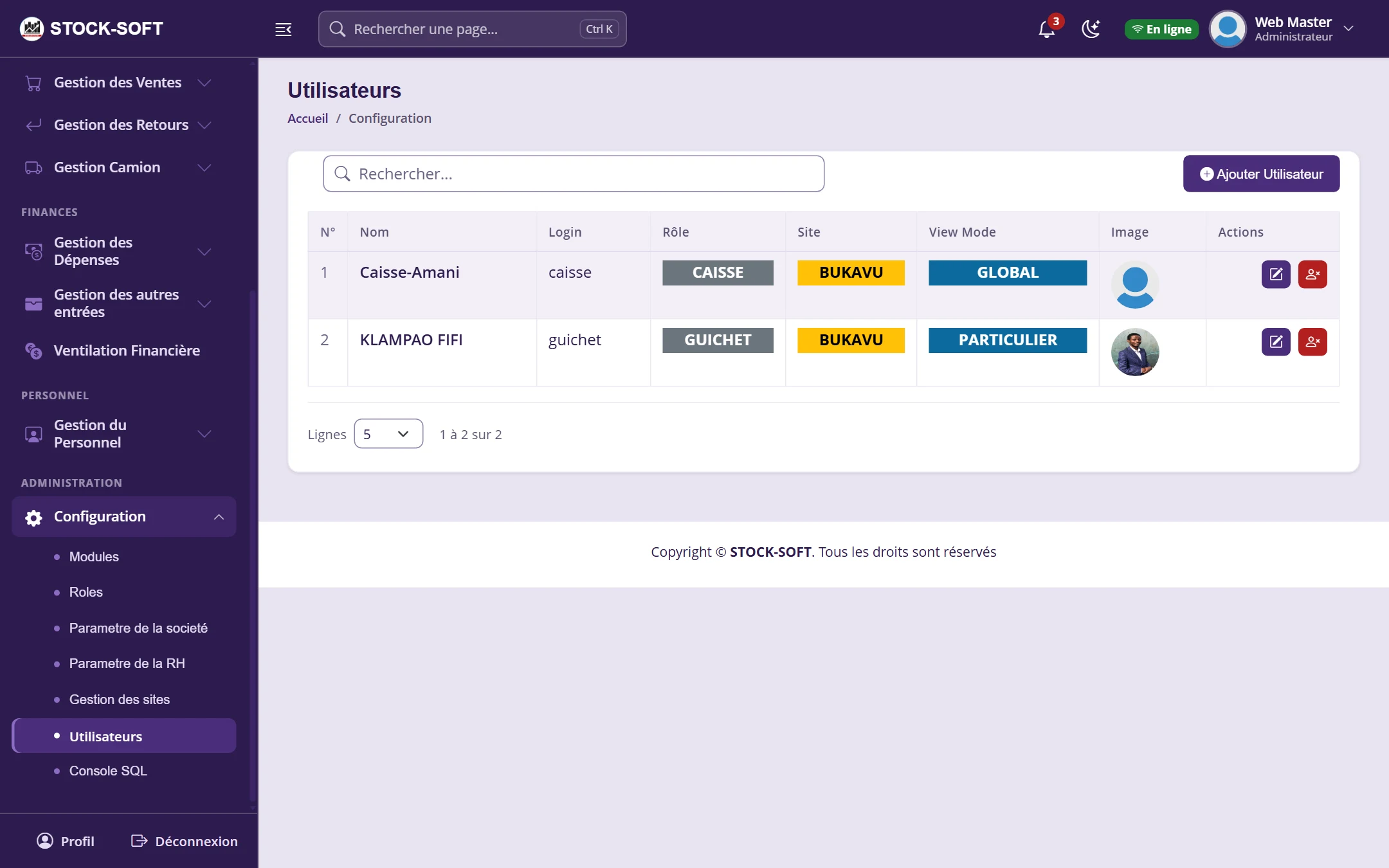Click the STOCK-SOFT logo icon
Screen dimensions: 1389x868
[x=32, y=28]
